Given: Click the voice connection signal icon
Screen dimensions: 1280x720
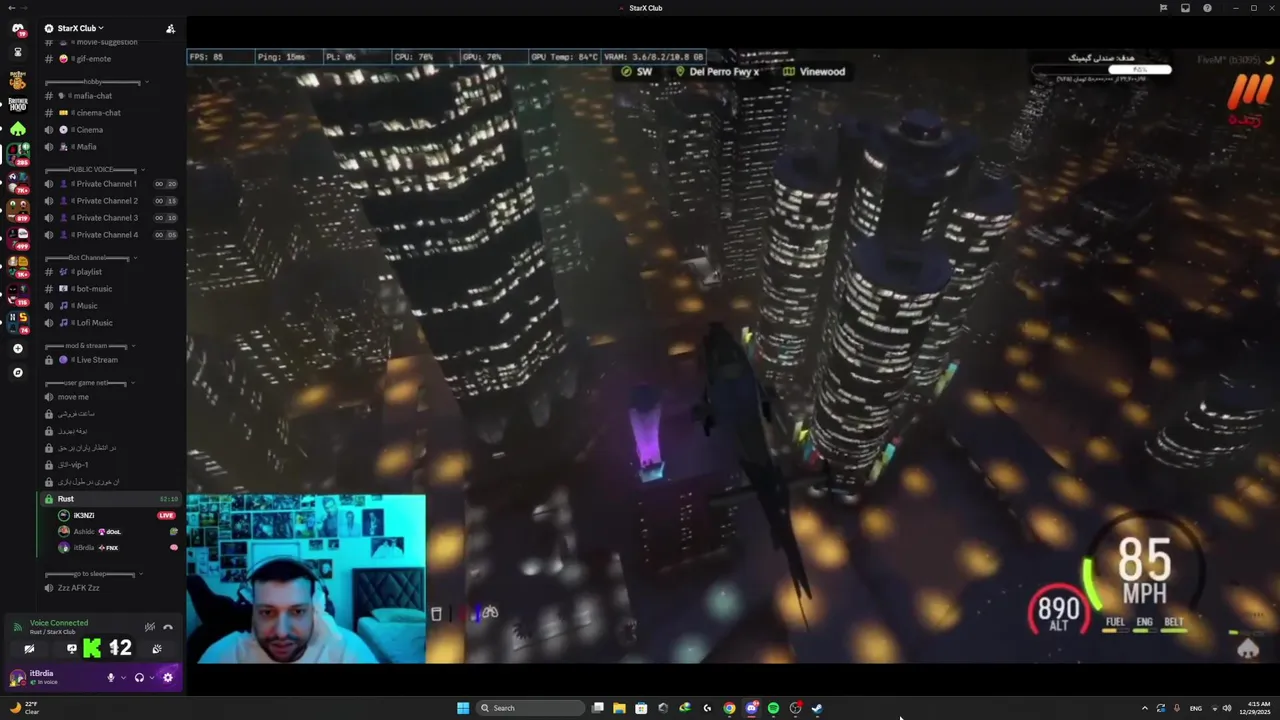Looking at the screenshot, I should click(17, 627).
